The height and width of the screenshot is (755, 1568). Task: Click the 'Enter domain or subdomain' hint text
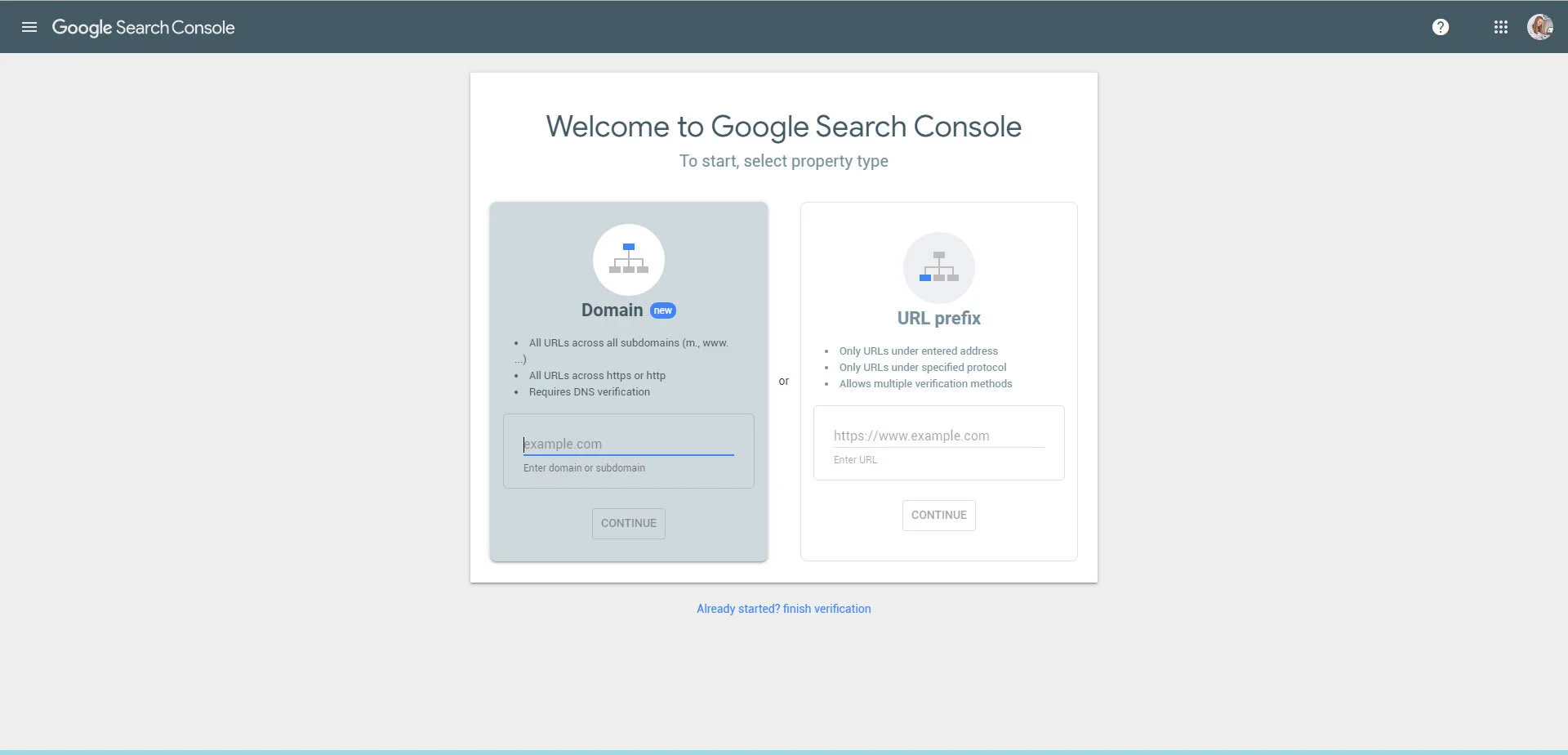[x=584, y=468]
